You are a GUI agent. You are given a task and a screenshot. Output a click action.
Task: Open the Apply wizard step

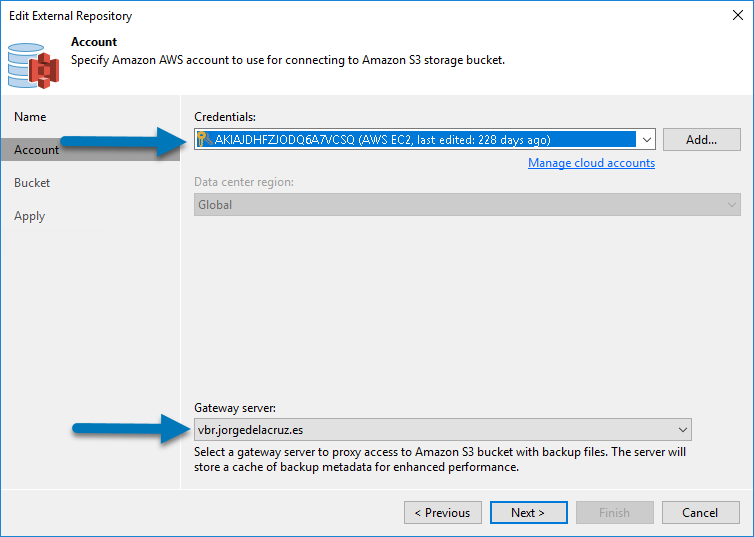click(29, 216)
